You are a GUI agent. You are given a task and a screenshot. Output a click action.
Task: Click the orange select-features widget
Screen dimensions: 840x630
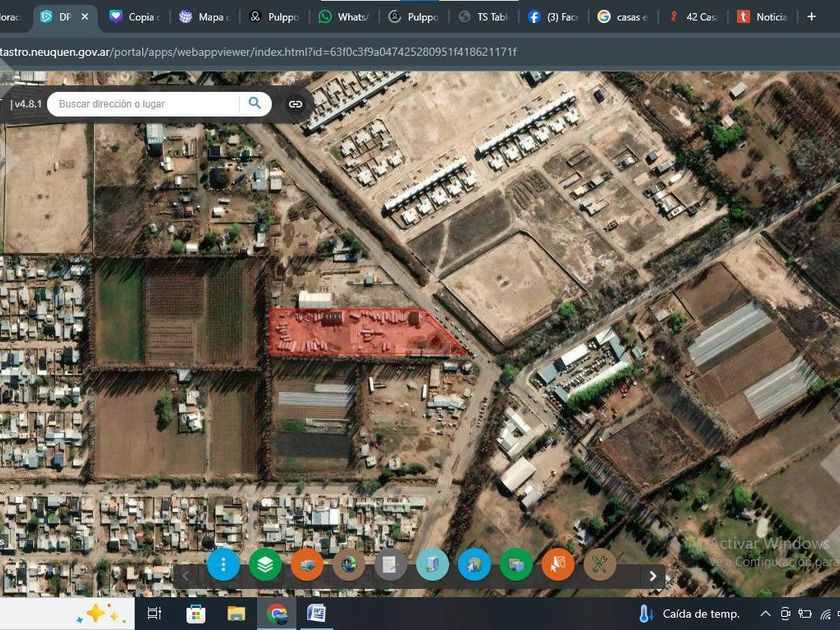(x=558, y=564)
